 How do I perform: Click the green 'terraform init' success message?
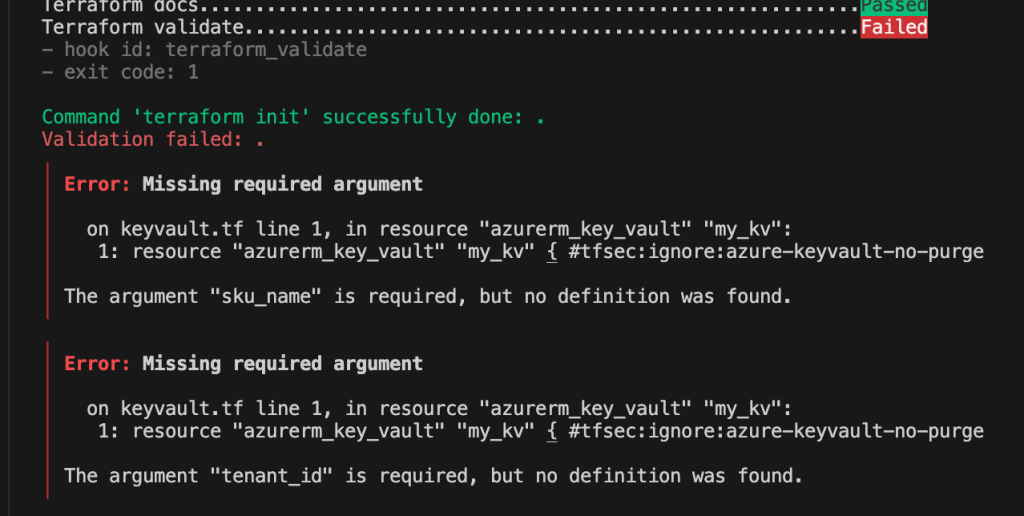click(293, 117)
